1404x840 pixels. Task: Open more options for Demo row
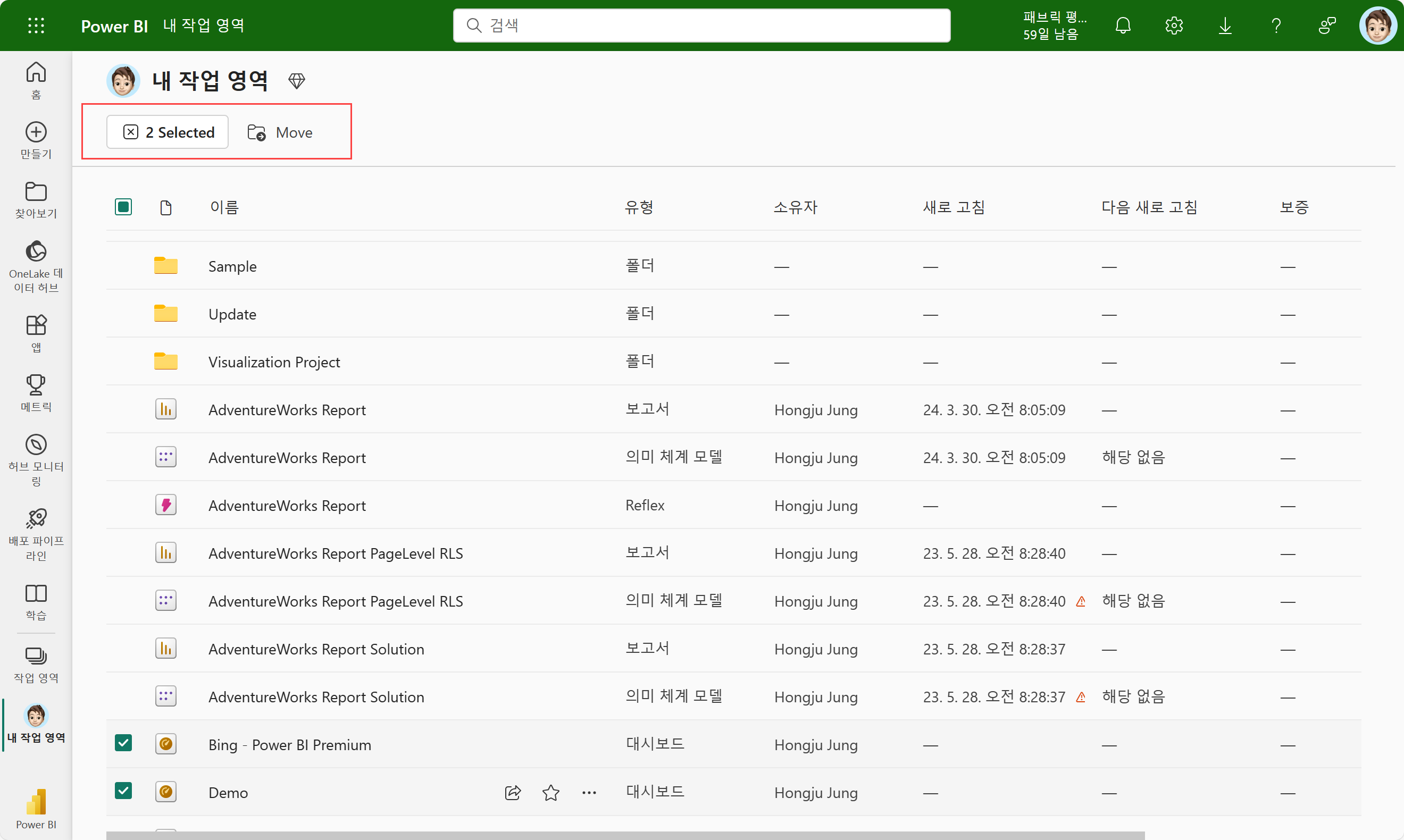pos(589,793)
